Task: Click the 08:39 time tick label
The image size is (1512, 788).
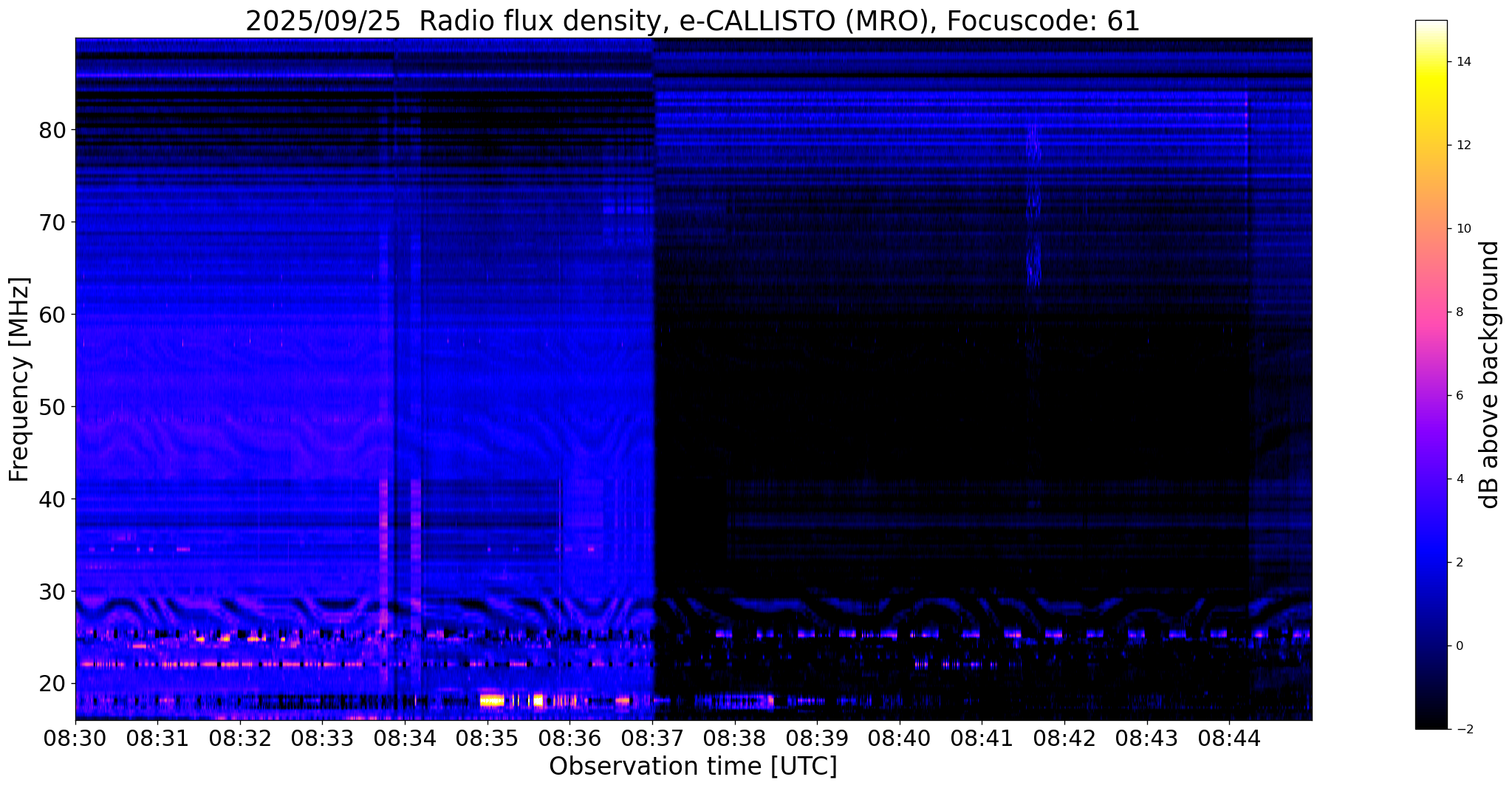Action: 817,738
